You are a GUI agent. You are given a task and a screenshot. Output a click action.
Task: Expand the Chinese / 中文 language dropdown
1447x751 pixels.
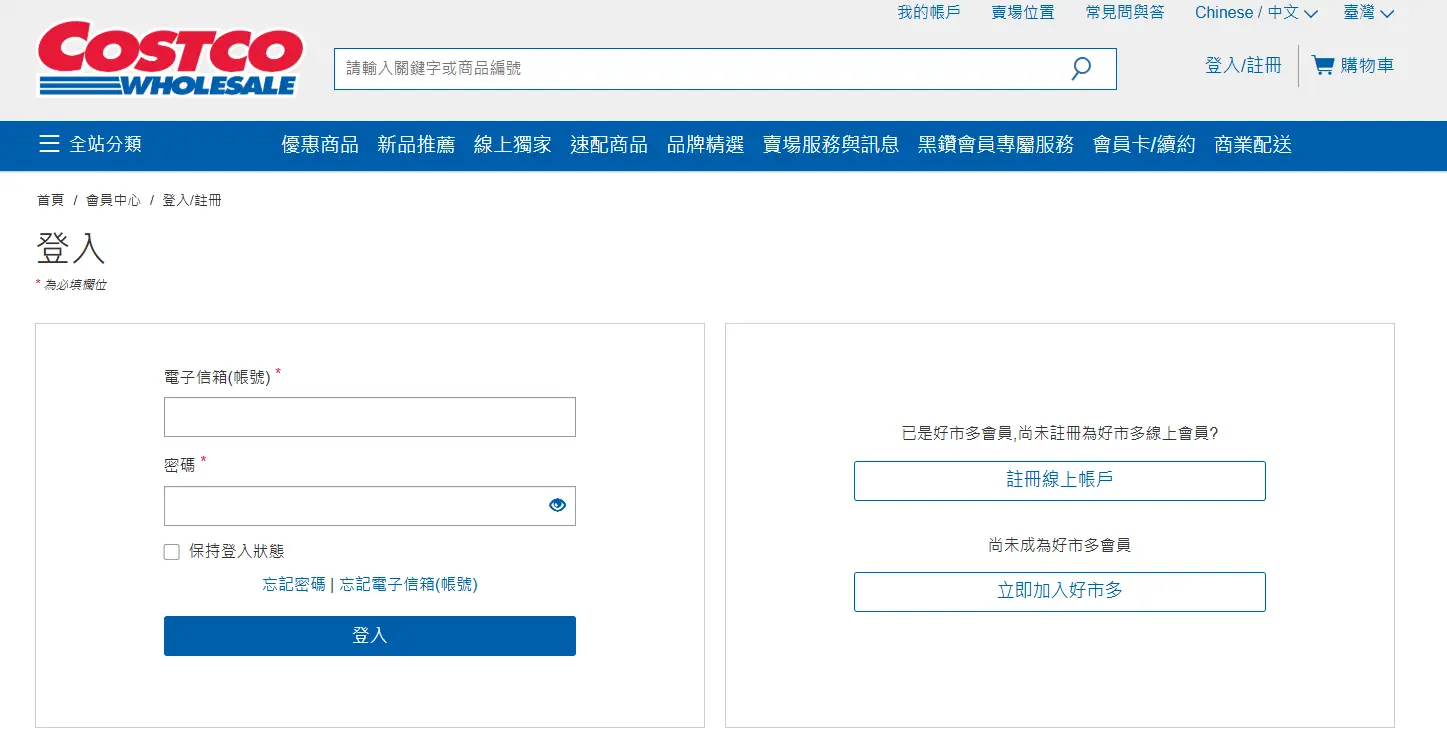[x=1256, y=13]
